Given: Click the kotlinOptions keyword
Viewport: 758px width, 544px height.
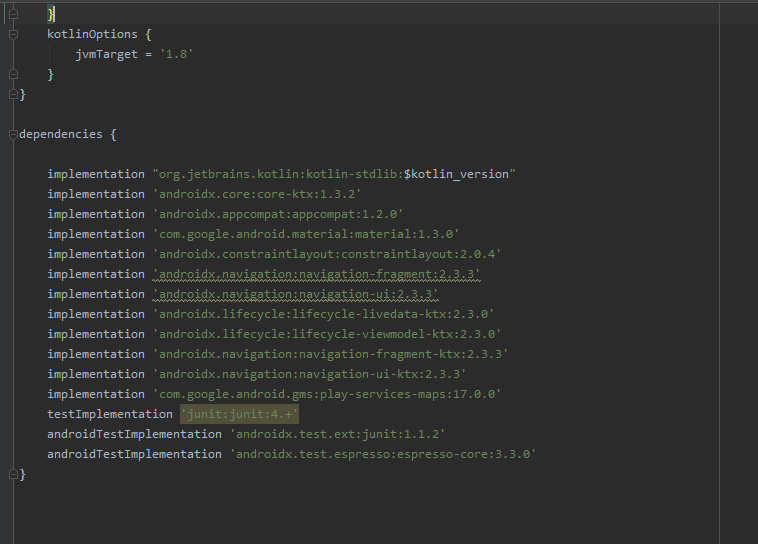Looking at the screenshot, I should [92, 34].
